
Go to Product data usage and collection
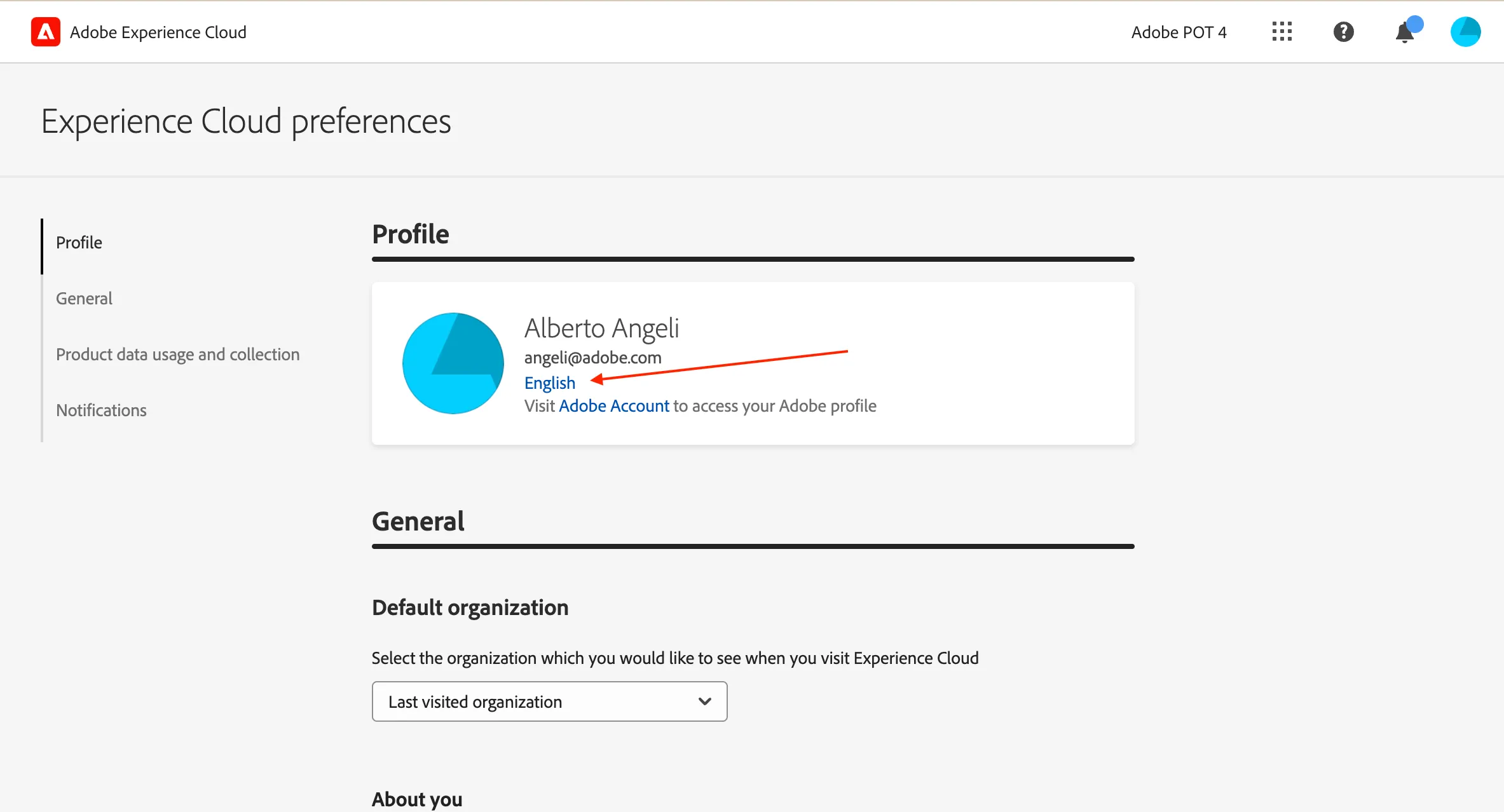tap(178, 355)
